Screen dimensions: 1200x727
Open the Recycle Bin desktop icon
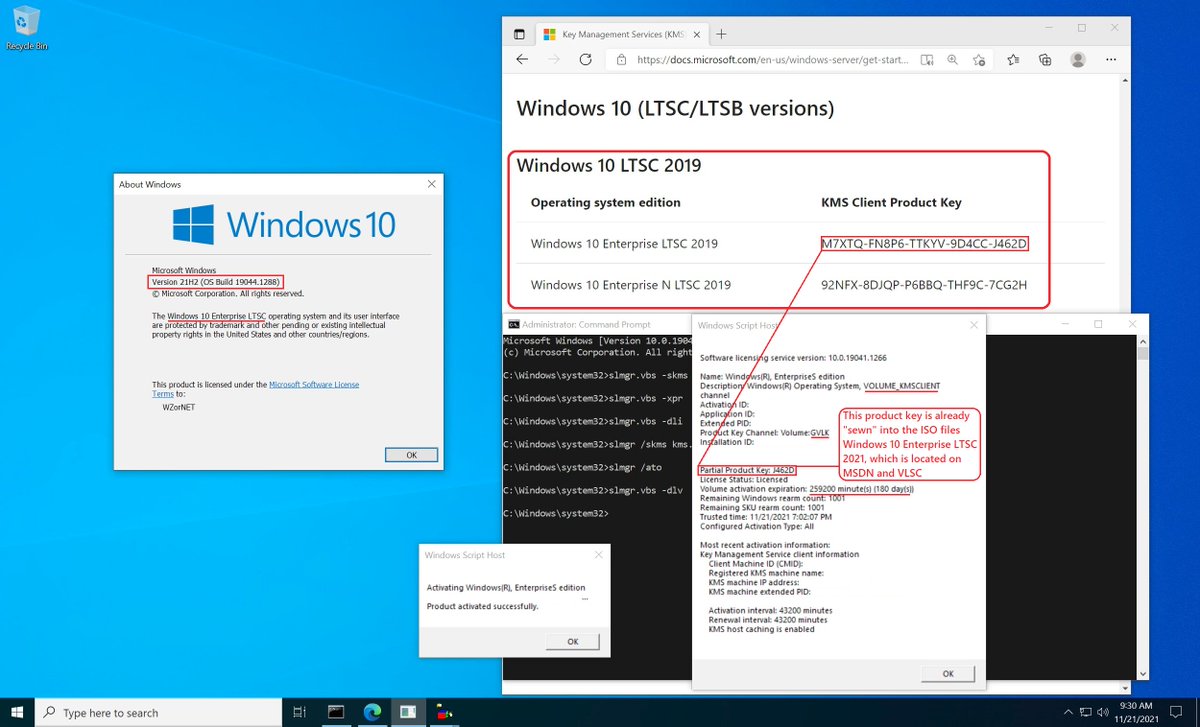(26, 27)
